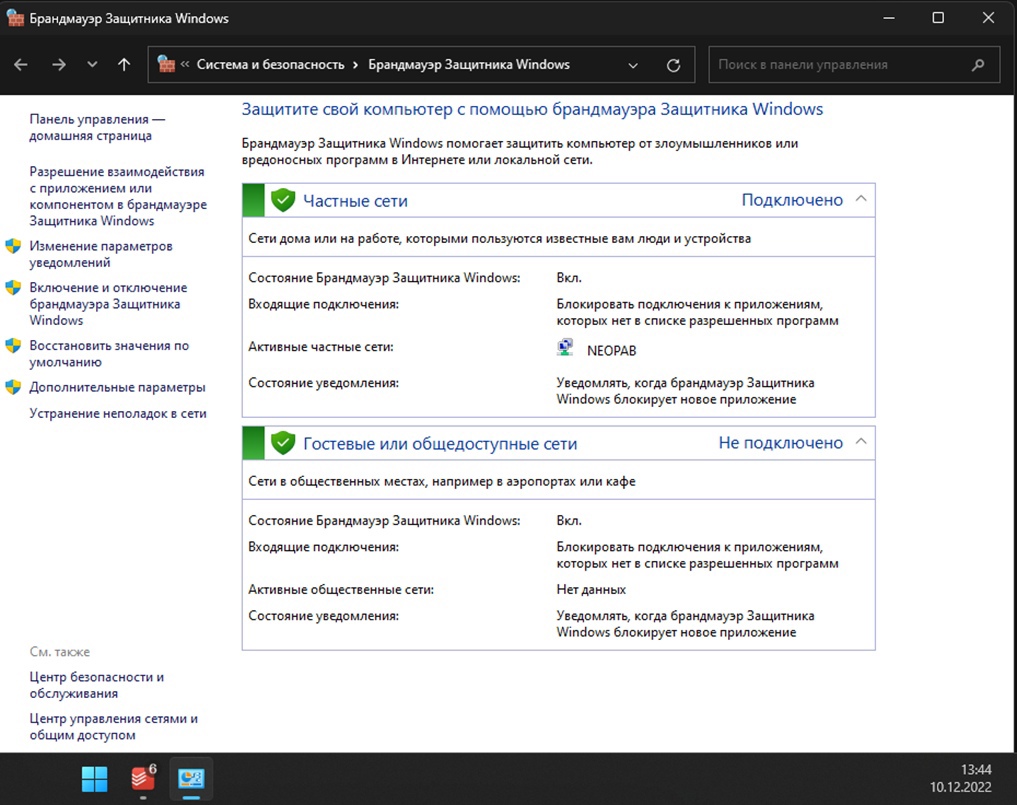Click 'Нет данных' value for public networks
This screenshot has width=1017, height=805.
(591, 590)
